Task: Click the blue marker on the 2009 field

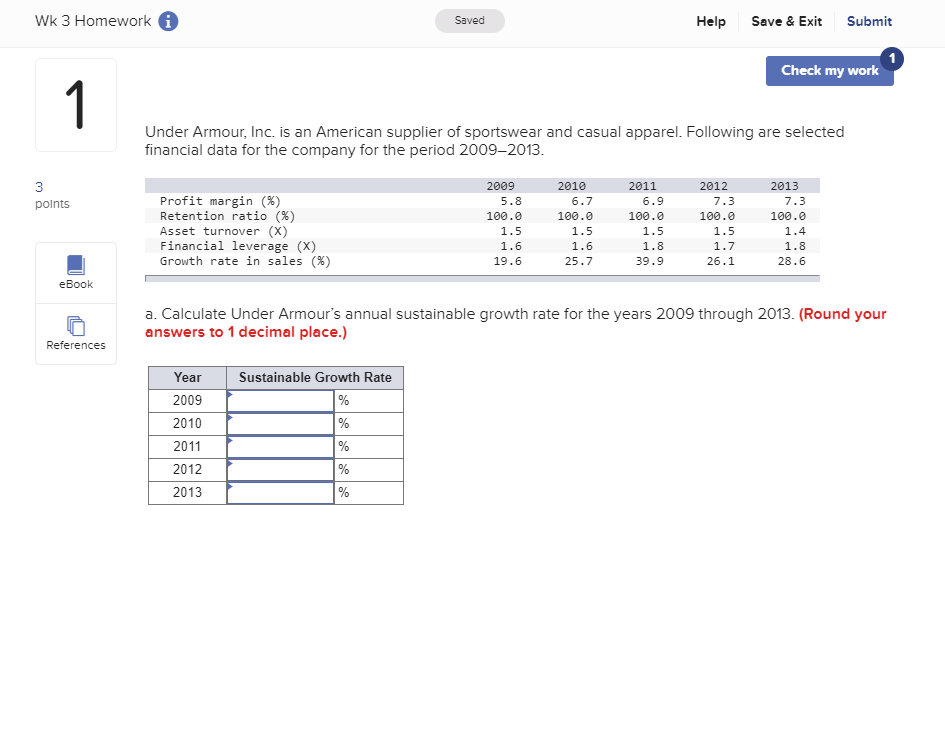Action: tap(230, 393)
